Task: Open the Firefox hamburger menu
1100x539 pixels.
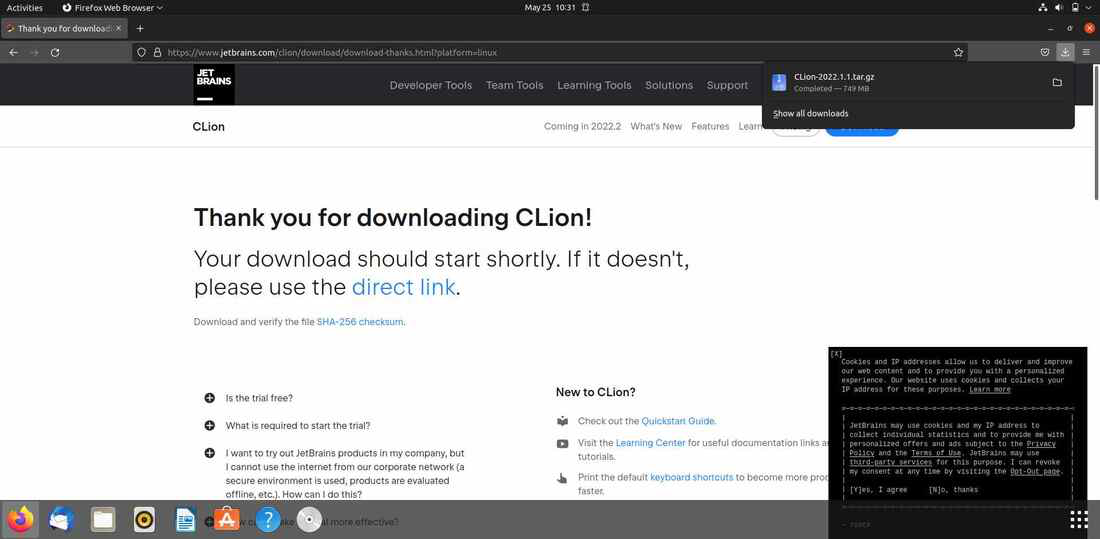Action: [1086, 53]
